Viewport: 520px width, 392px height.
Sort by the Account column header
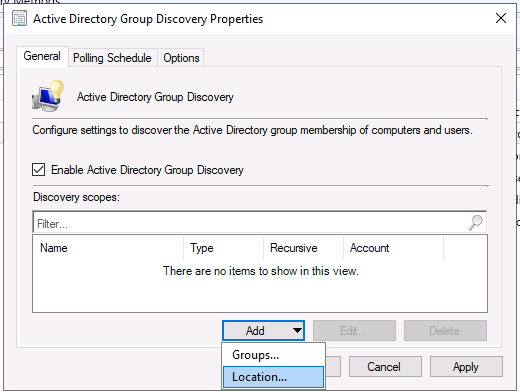393,248
